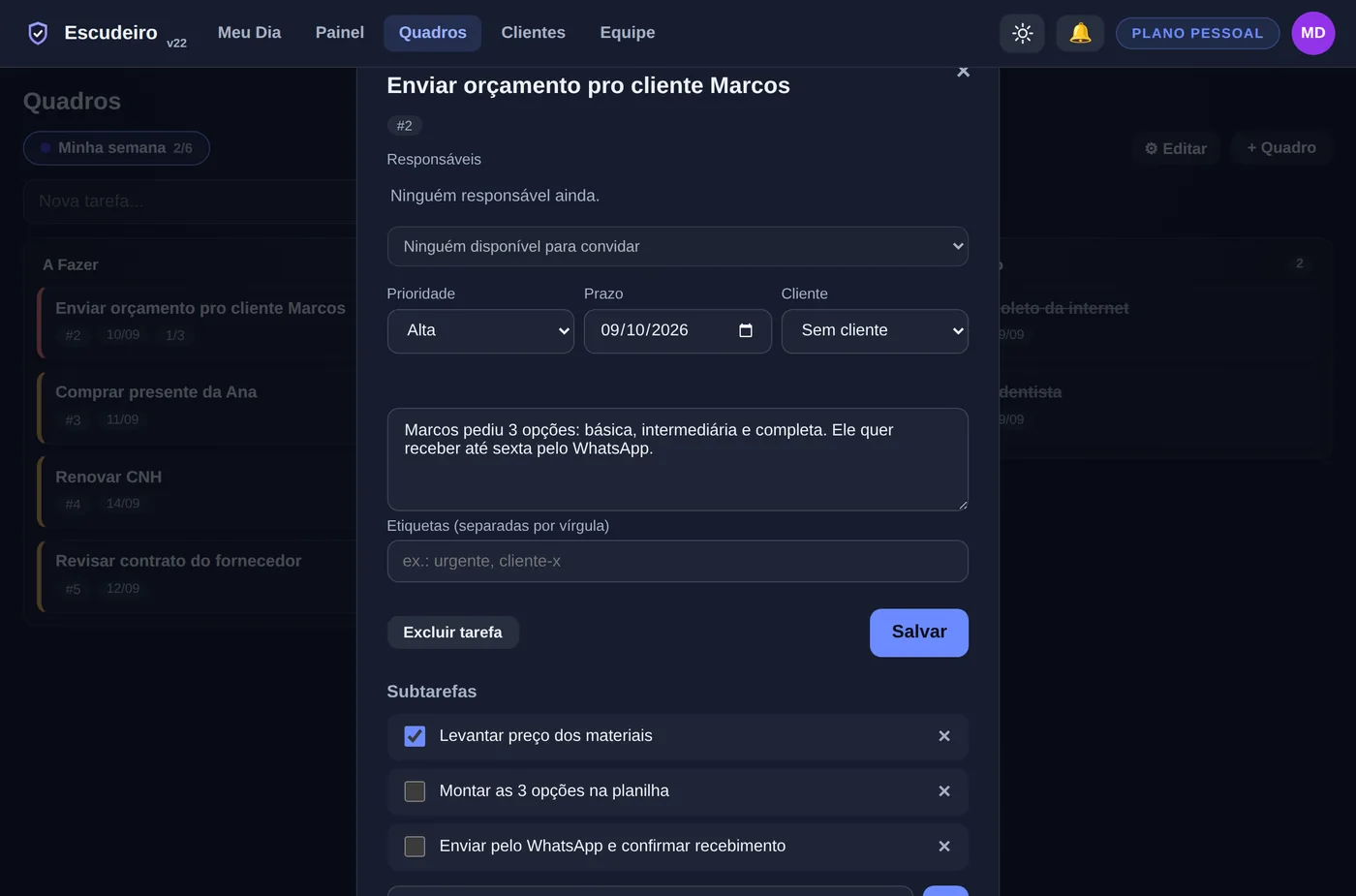Screen dimensions: 1356x896
Task: Open the Painel tab
Action: [x=340, y=33]
